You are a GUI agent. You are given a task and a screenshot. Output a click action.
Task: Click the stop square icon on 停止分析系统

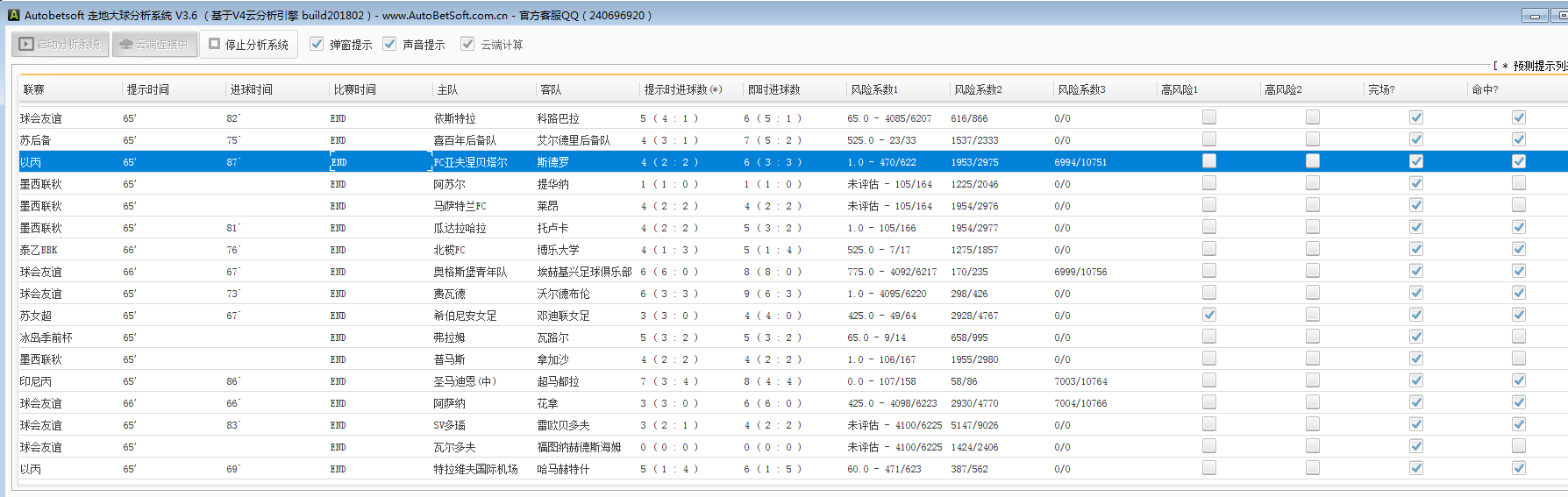[214, 44]
